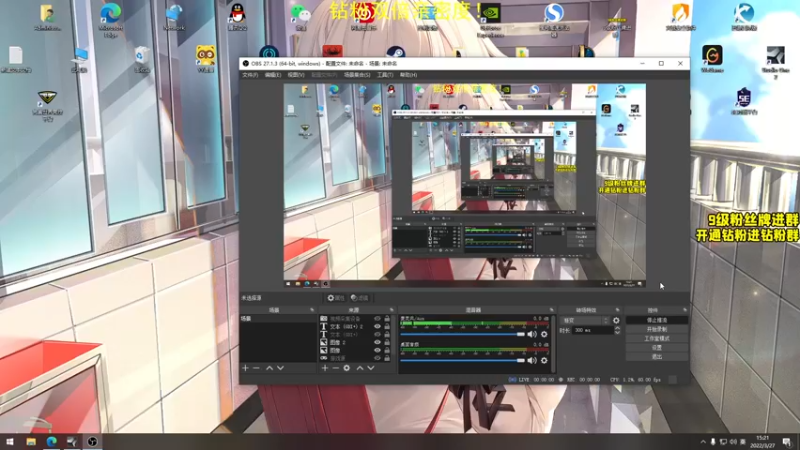Open the transition type dropdown
This screenshot has height=450, width=800.
pyautogui.click(x=585, y=321)
